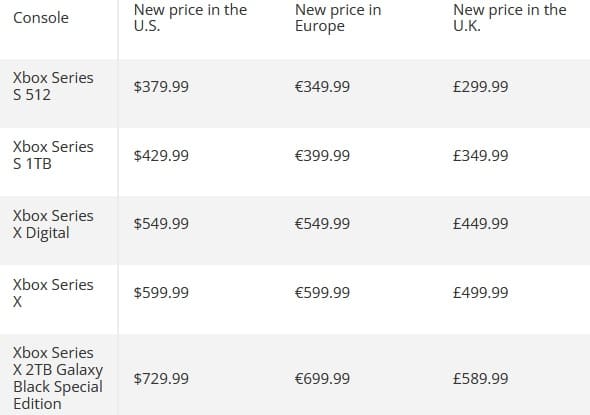This screenshot has height=415, width=590.
Task: Select the Xbox Series X Digital row label
Action: (x=53, y=224)
